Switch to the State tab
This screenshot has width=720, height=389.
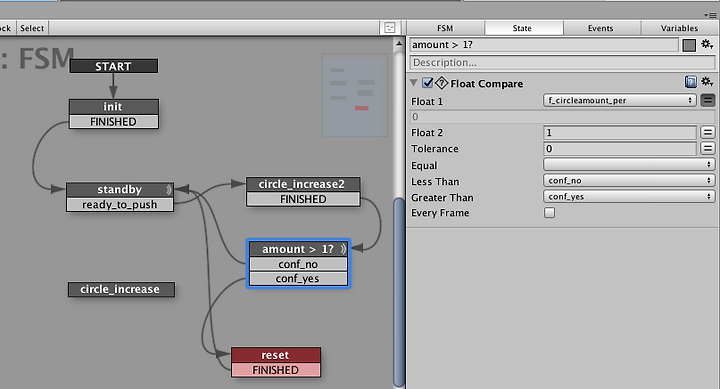[523, 28]
